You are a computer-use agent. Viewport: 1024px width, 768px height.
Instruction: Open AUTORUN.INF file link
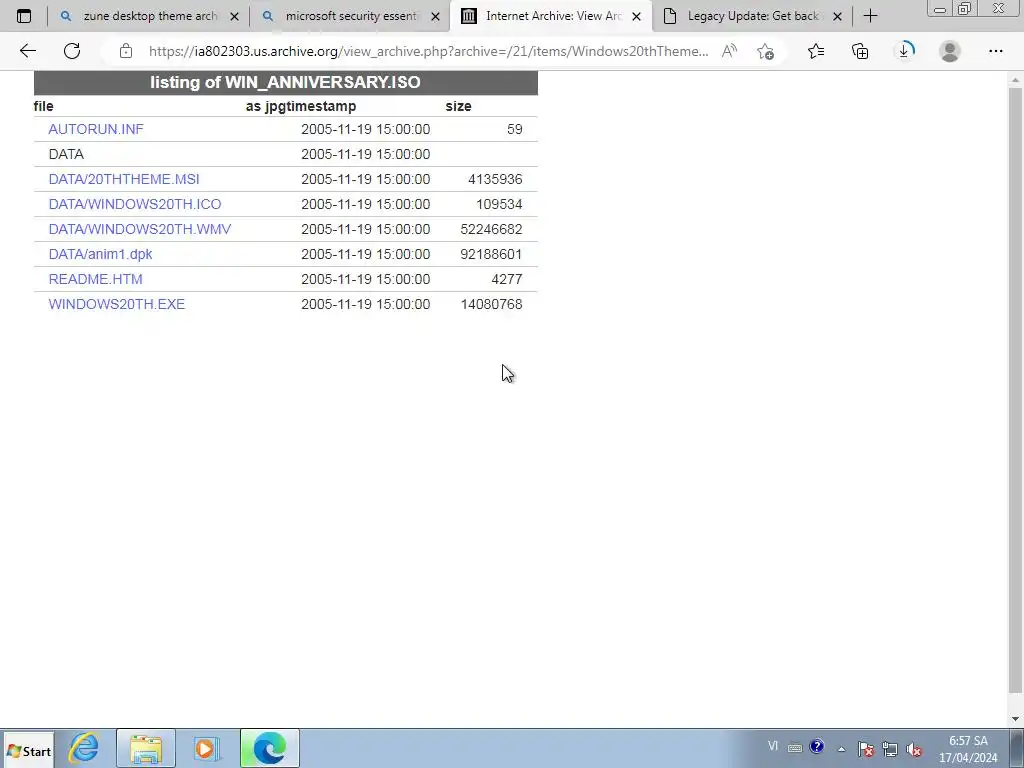(x=96, y=129)
